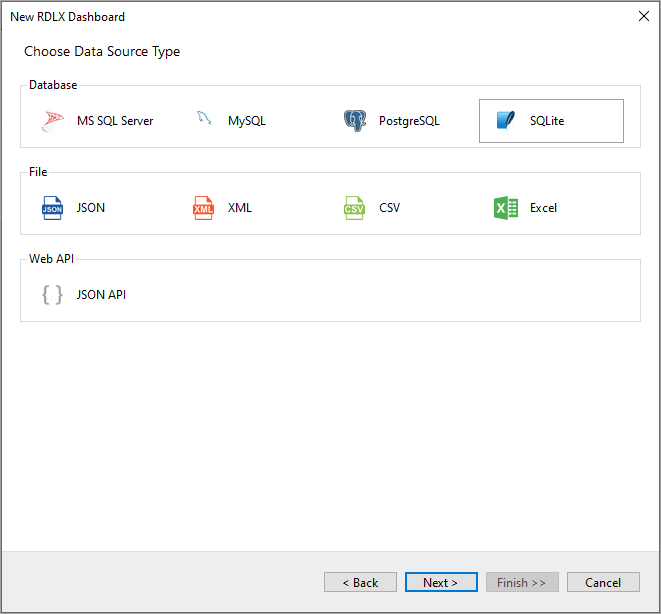Cancel the New RDLX Dashboard wizard
The image size is (661, 614).
(603, 582)
